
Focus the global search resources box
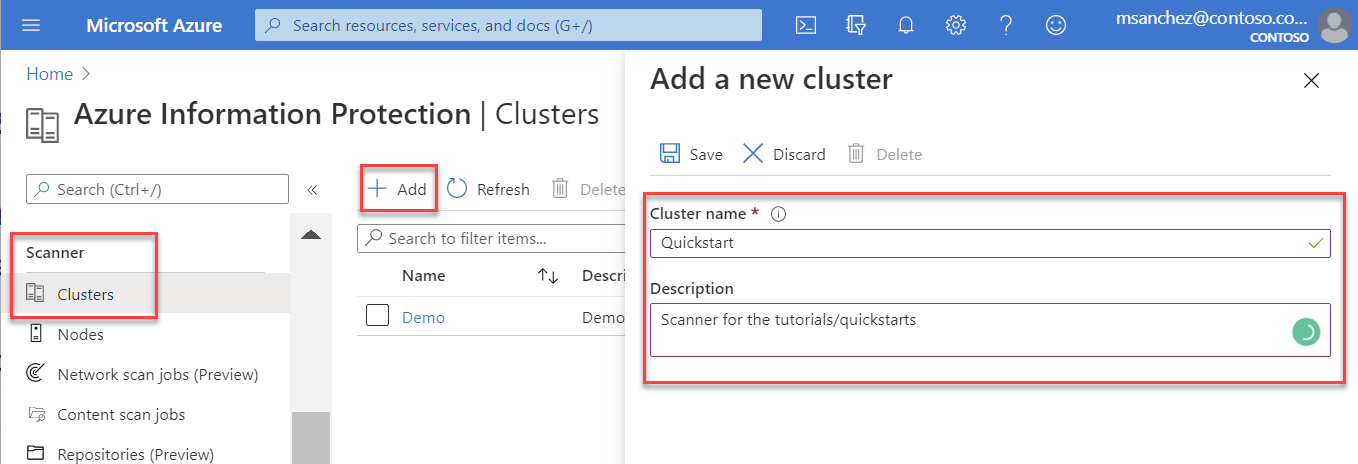pyautogui.click(x=508, y=25)
